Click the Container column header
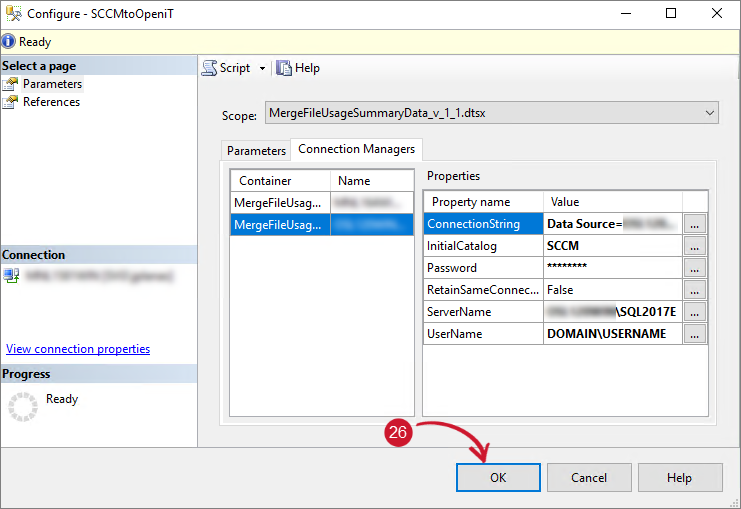 coord(280,181)
